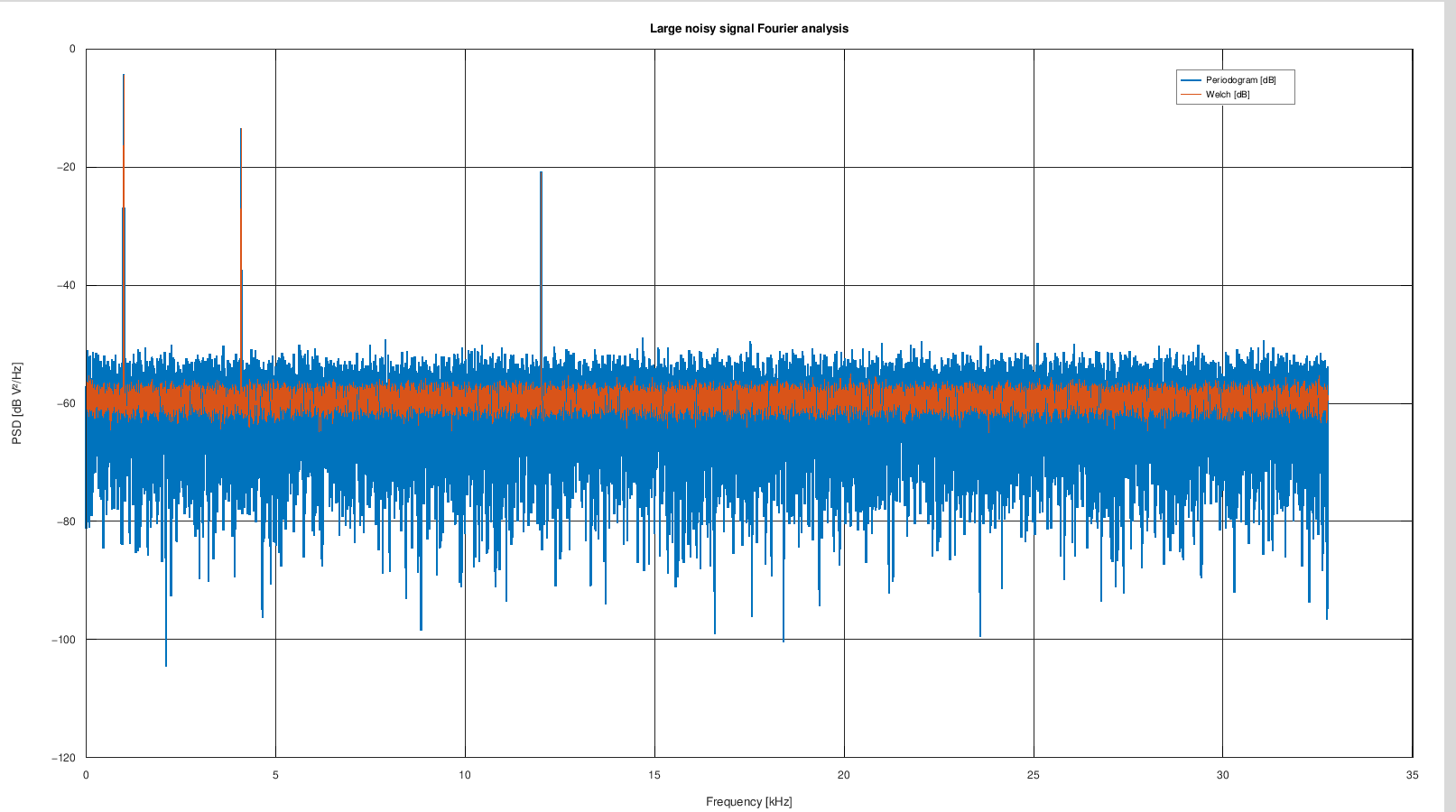Click the 'Welch [dB]' legend label
1456x812 pixels.
(1228, 95)
